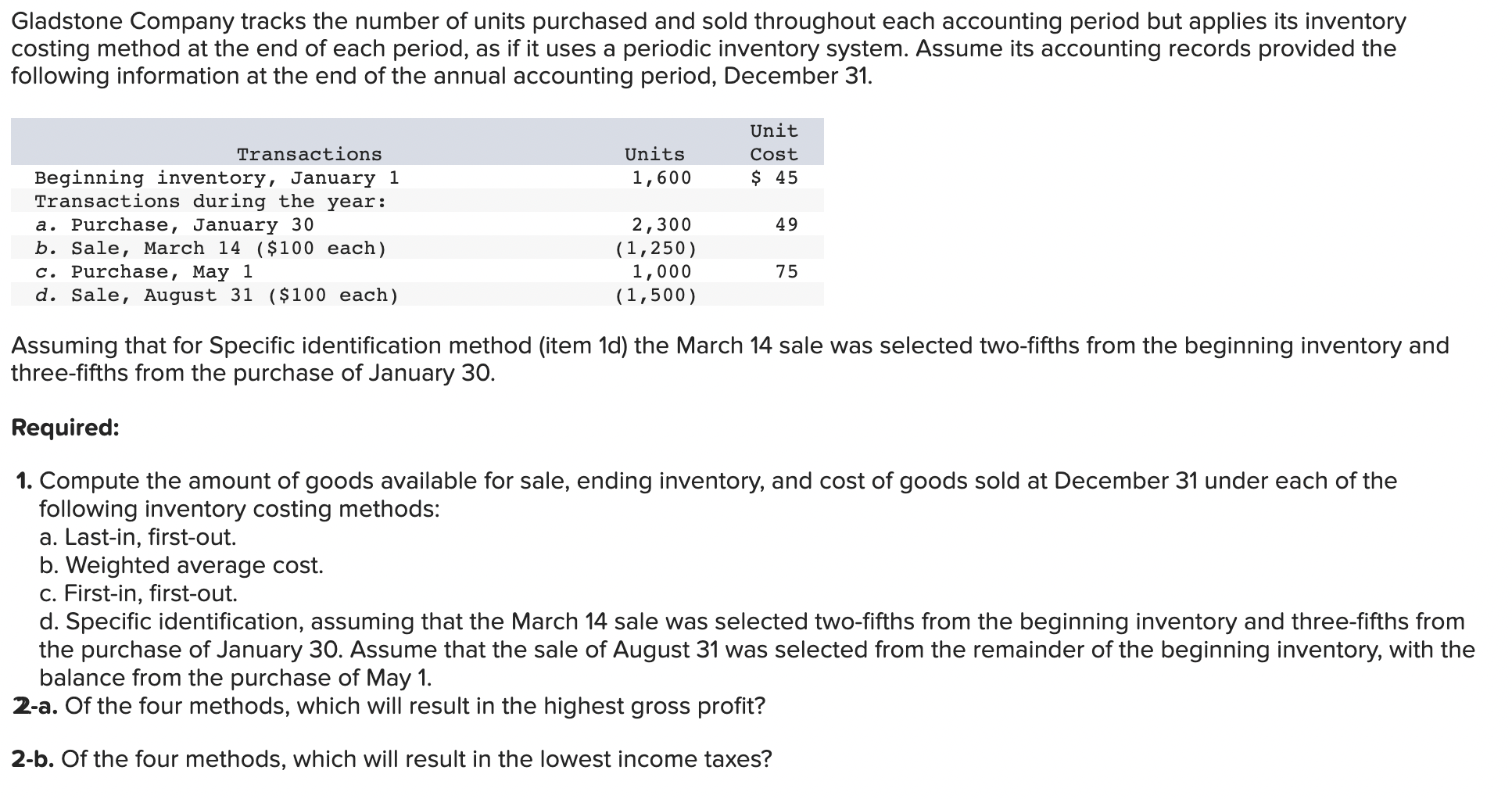Click the 'Transactions' column header
The image size is (1512, 799).
point(310,155)
